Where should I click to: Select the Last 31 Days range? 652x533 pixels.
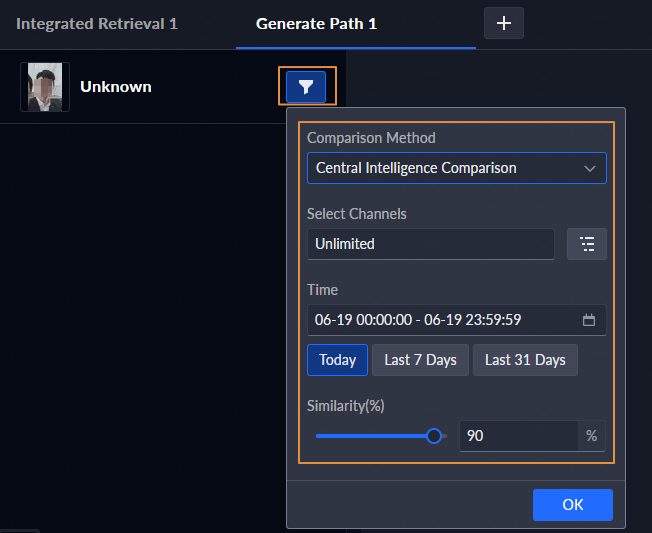[525, 360]
